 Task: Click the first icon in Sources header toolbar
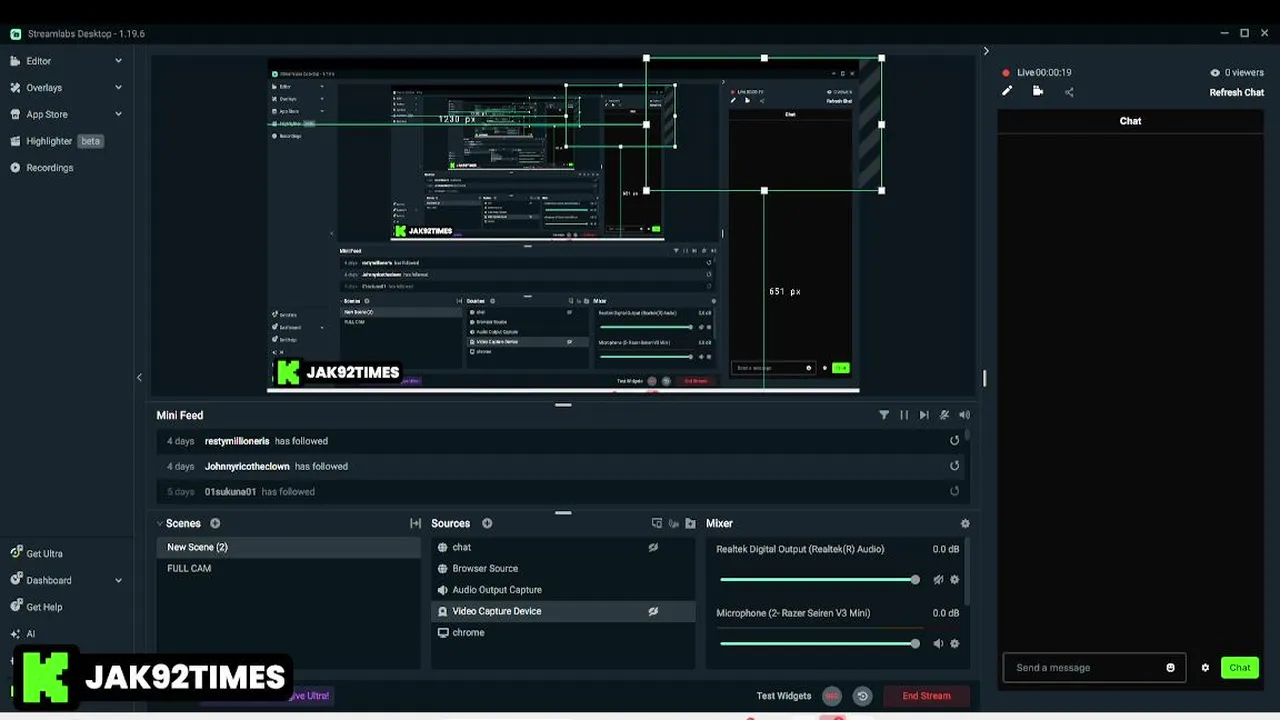click(657, 523)
